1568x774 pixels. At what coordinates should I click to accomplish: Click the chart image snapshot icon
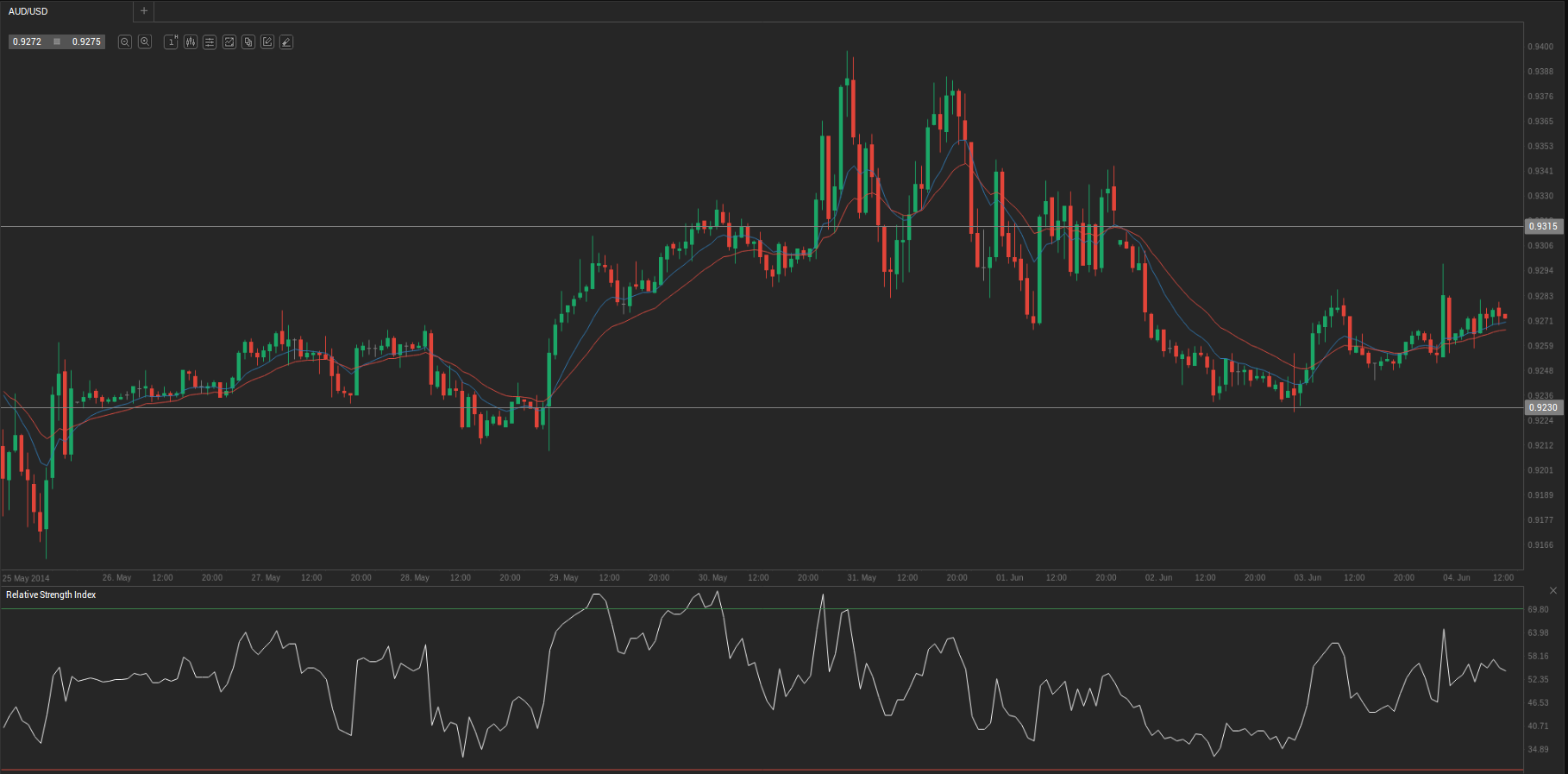tap(229, 41)
